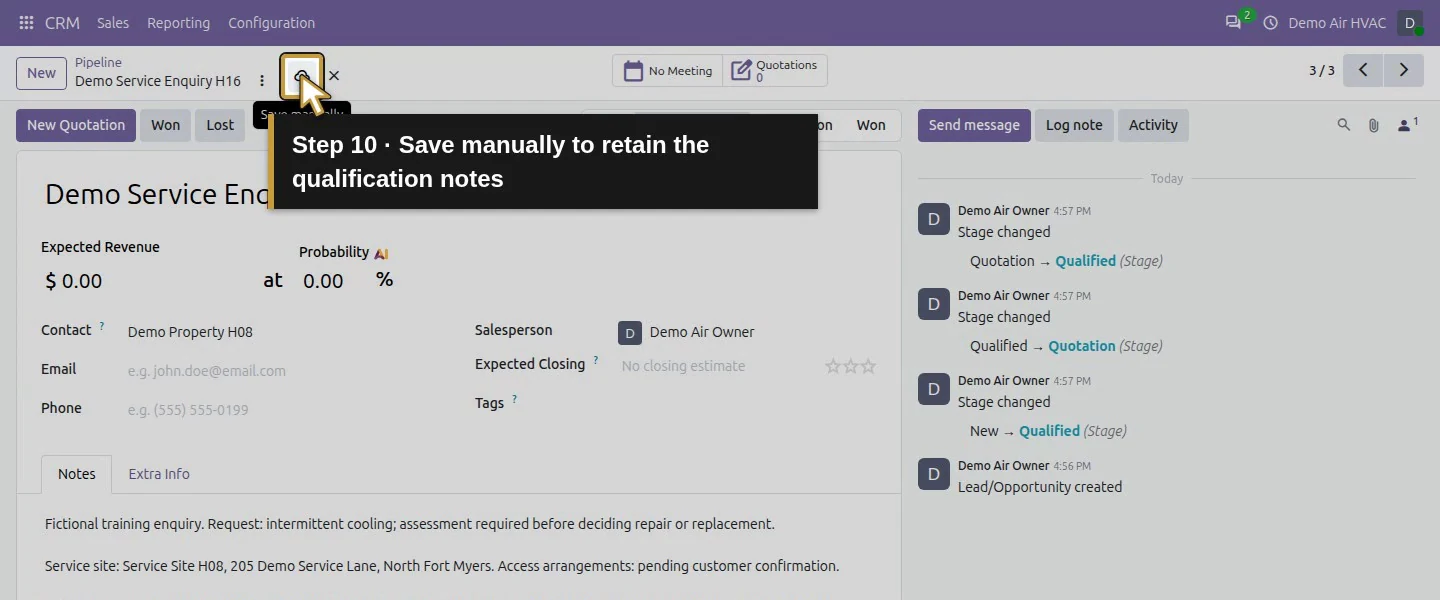Go back to the Pipeline breadcrumb
The width and height of the screenshot is (1440, 600).
(98, 62)
